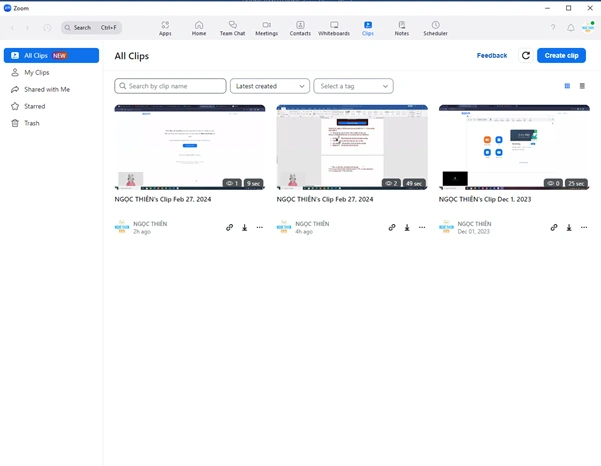
Task: Open the Latest created sort dropdown
Action: [x=270, y=86]
